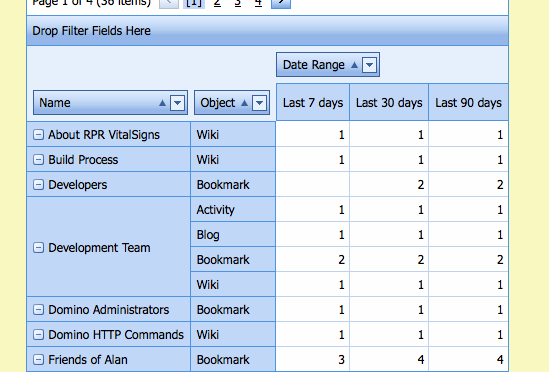Go to page 2 of results
Image resolution: width=549 pixels, height=372 pixels.
pos(217,3)
